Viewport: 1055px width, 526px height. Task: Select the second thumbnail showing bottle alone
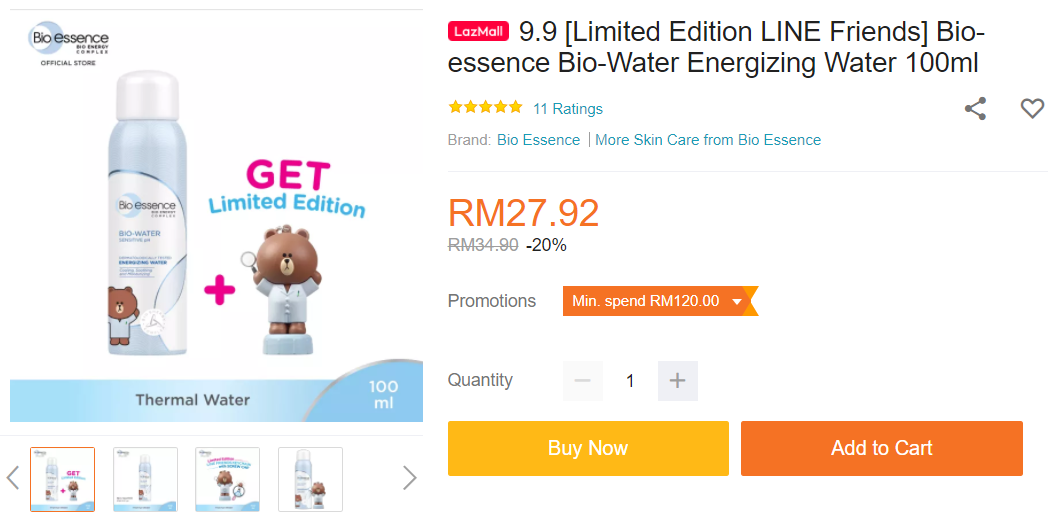click(146, 479)
